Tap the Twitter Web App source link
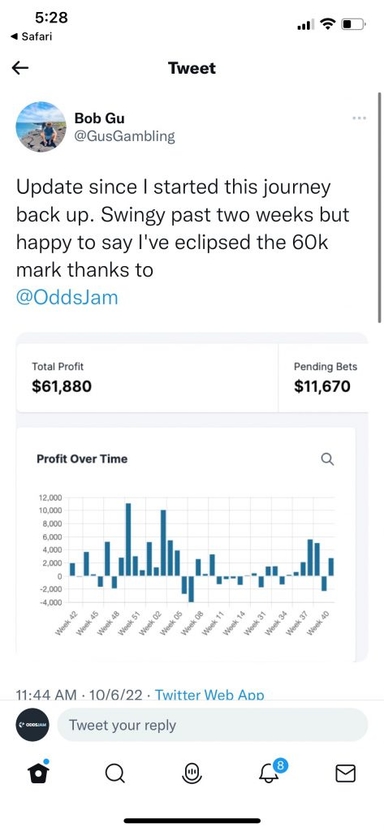This screenshot has width=384, height=831. 209,695
